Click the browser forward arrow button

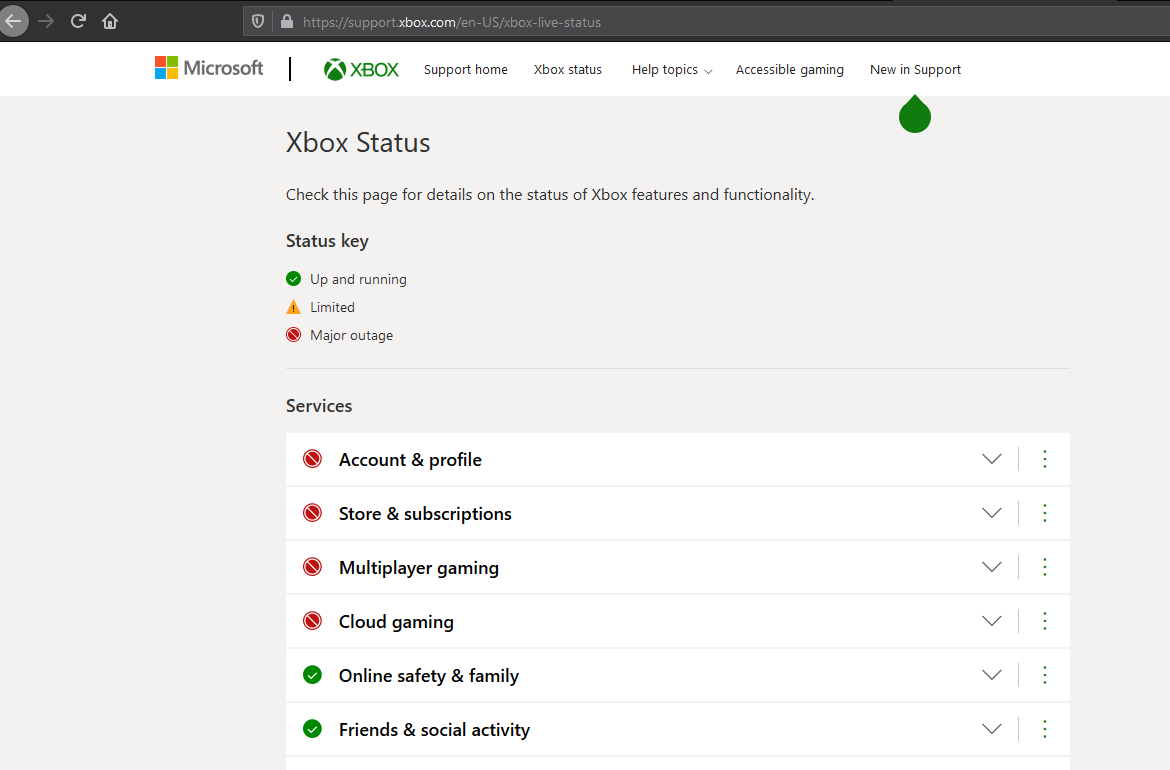coord(46,21)
